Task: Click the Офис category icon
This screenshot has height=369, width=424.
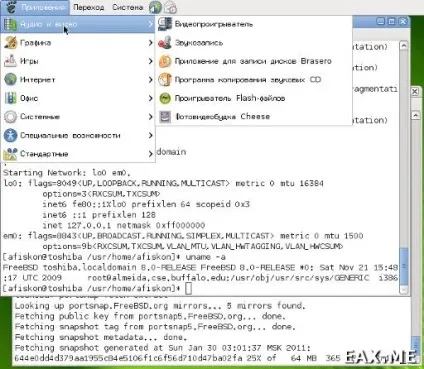Action: tap(10, 98)
